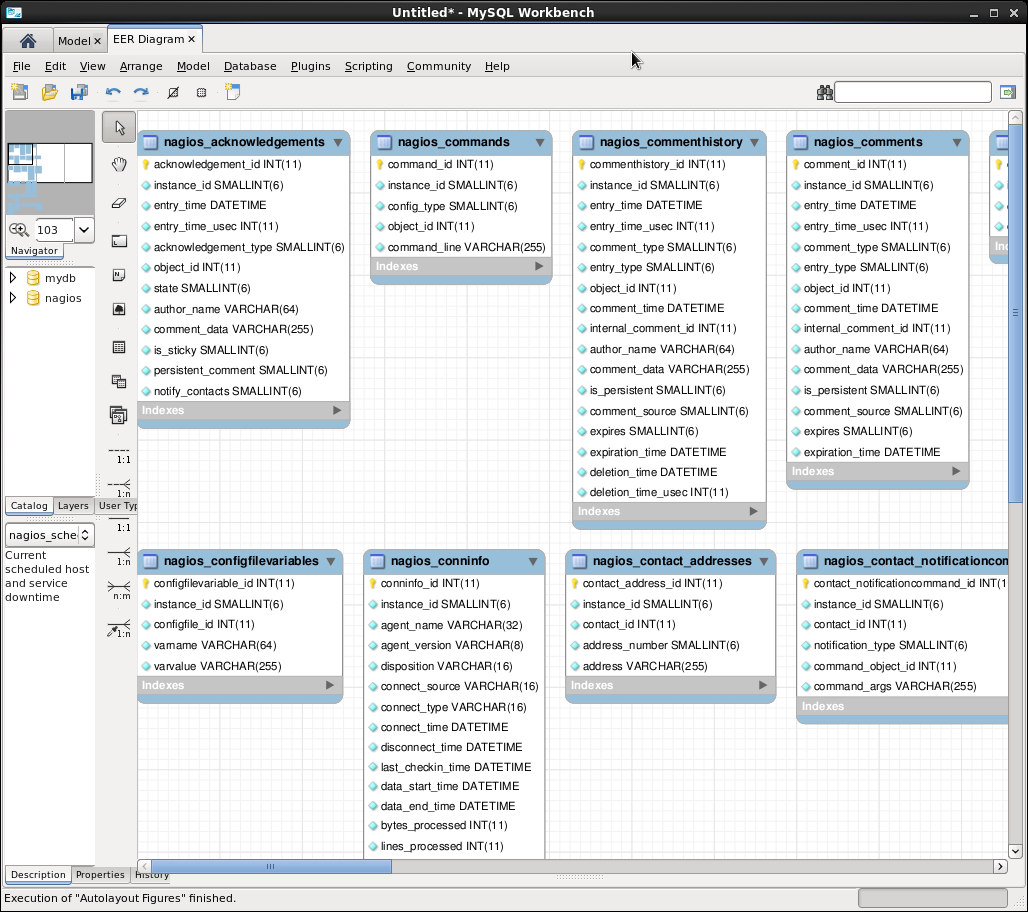Expand Indexes section of nagios_comments table
Screen dimensions: 1028x912
(956, 471)
